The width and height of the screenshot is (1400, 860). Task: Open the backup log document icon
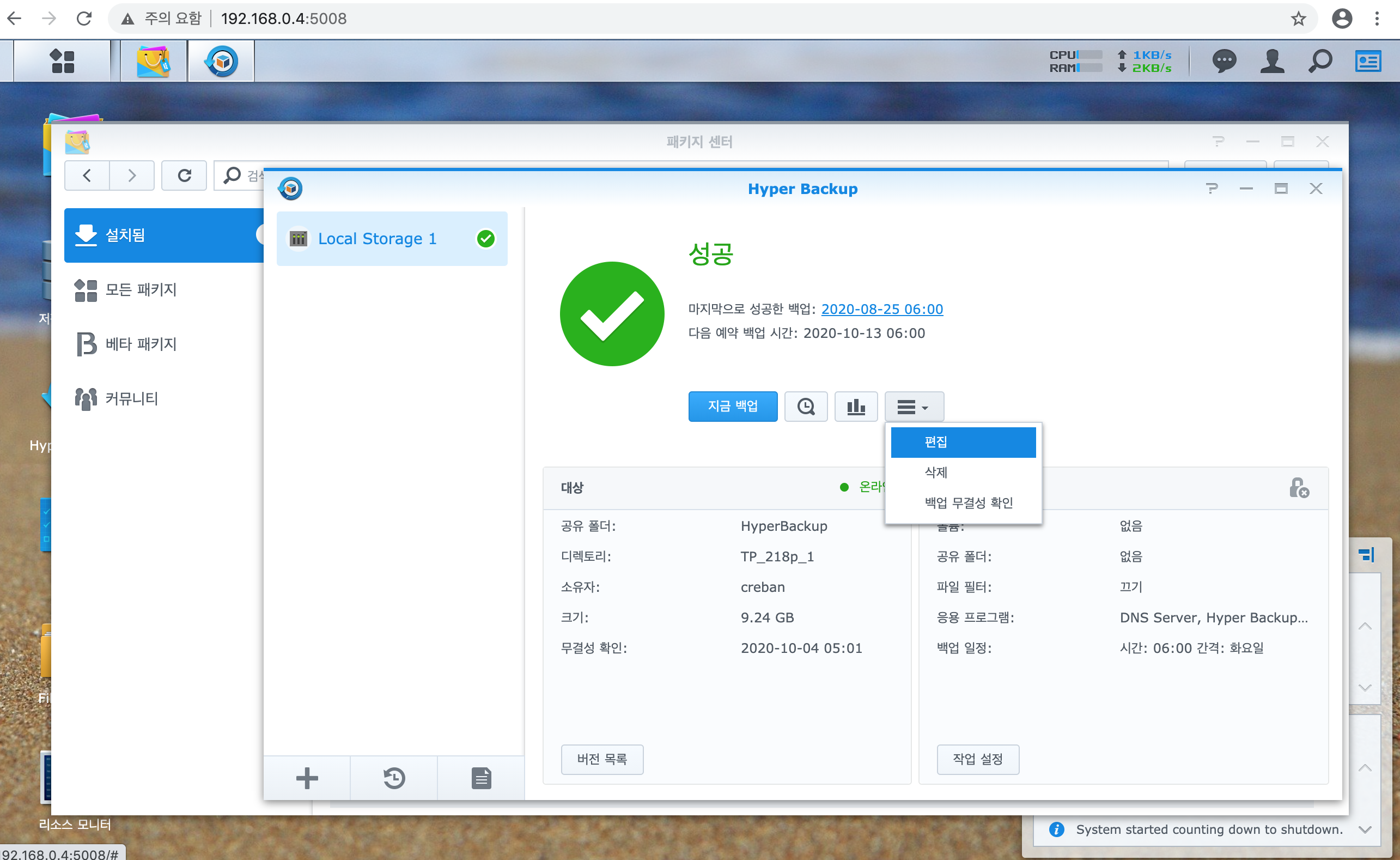coord(481,778)
